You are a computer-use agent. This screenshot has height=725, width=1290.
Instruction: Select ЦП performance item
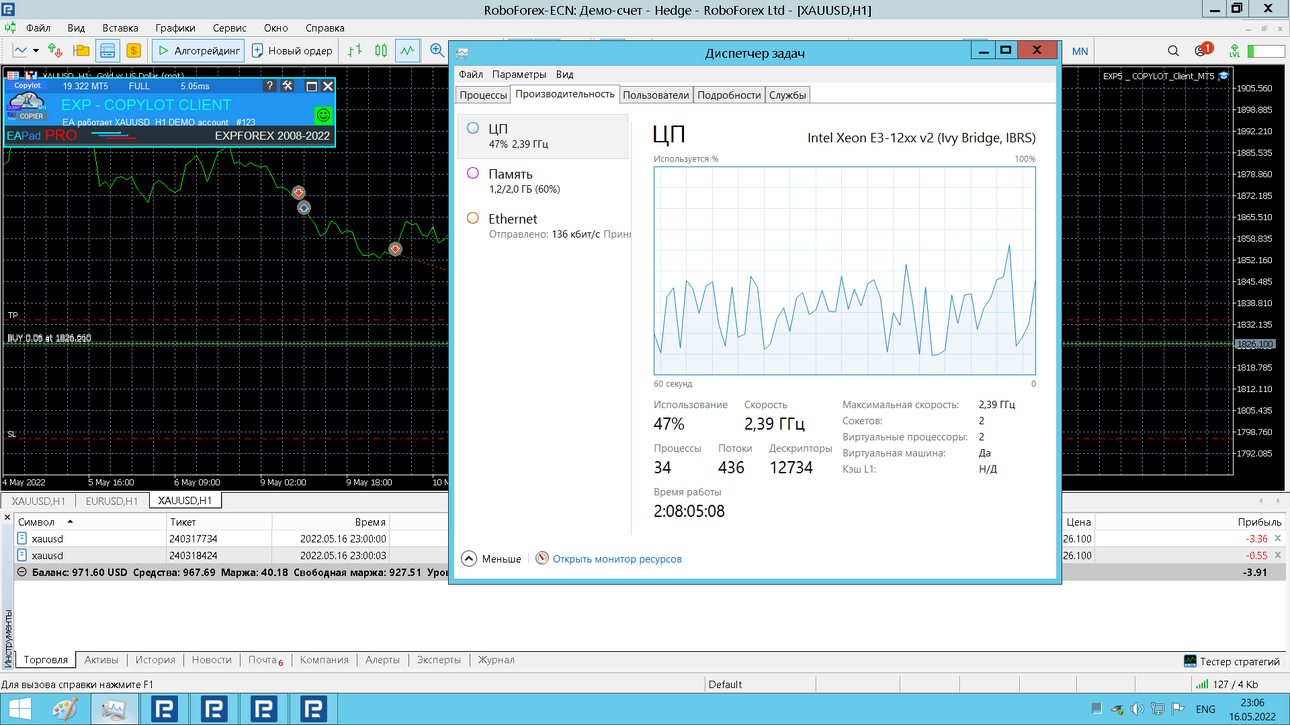point(542,136)
